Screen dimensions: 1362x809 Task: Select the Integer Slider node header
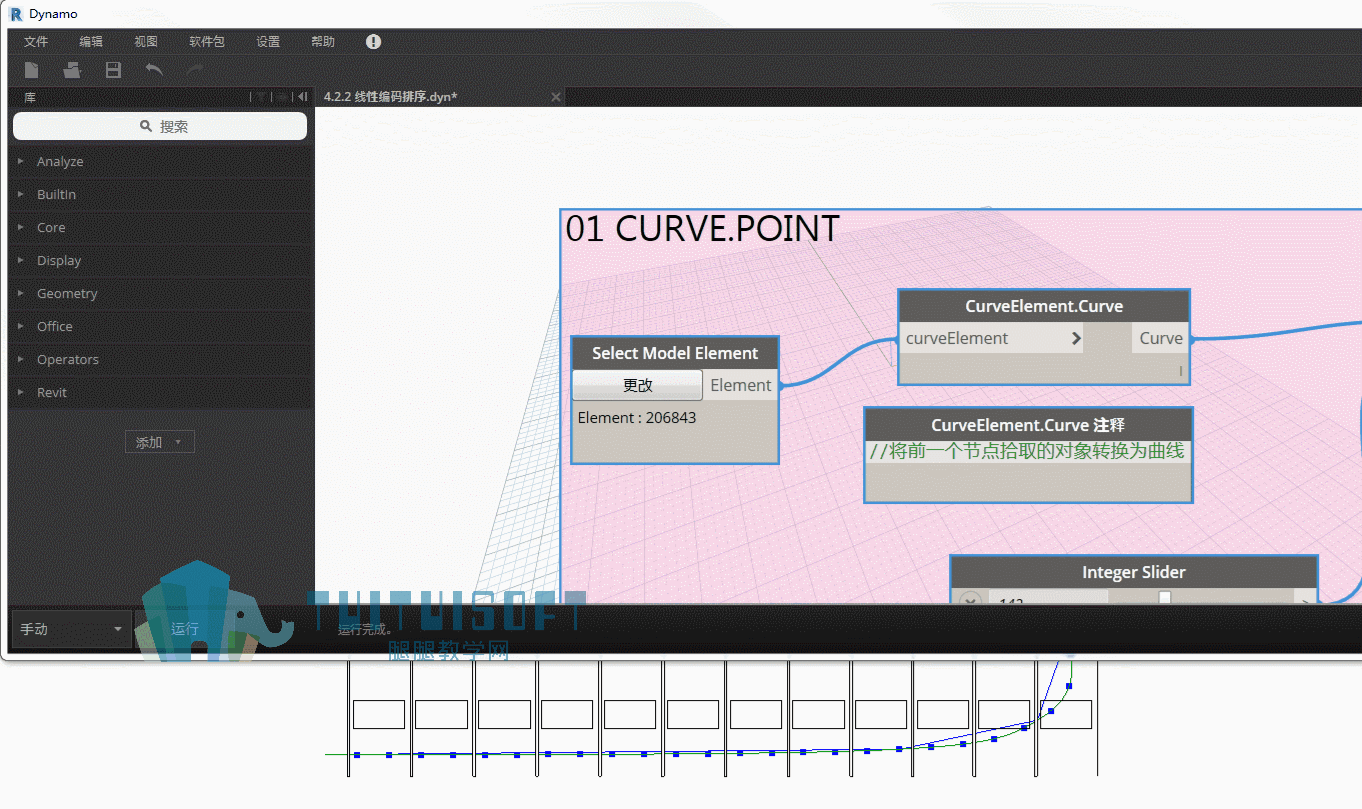point(1134,573)
